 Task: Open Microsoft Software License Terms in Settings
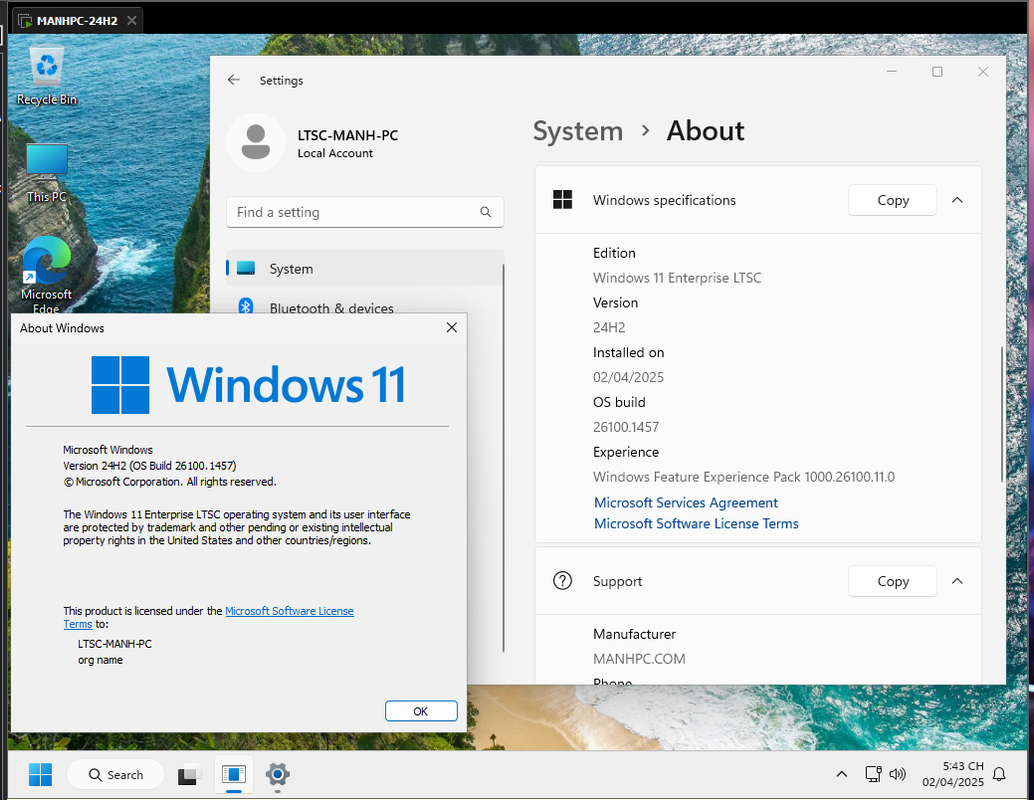(x=696, y=524)
